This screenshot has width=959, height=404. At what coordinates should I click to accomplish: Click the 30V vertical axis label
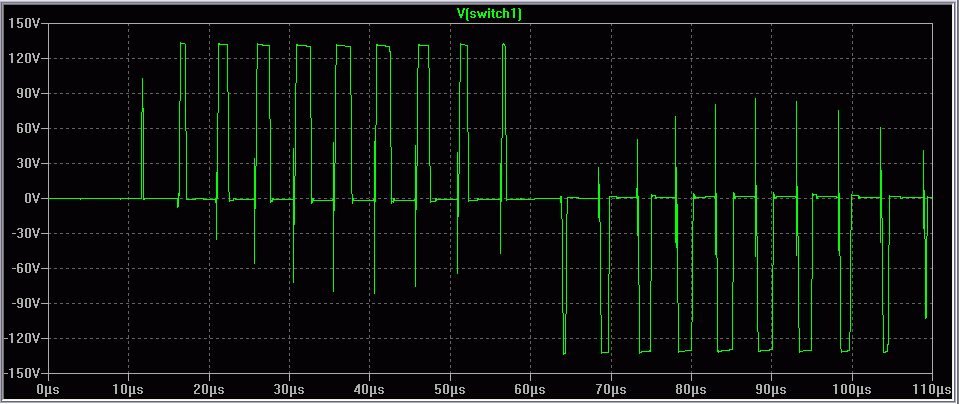pyautogui.click(x=28, y=163)
